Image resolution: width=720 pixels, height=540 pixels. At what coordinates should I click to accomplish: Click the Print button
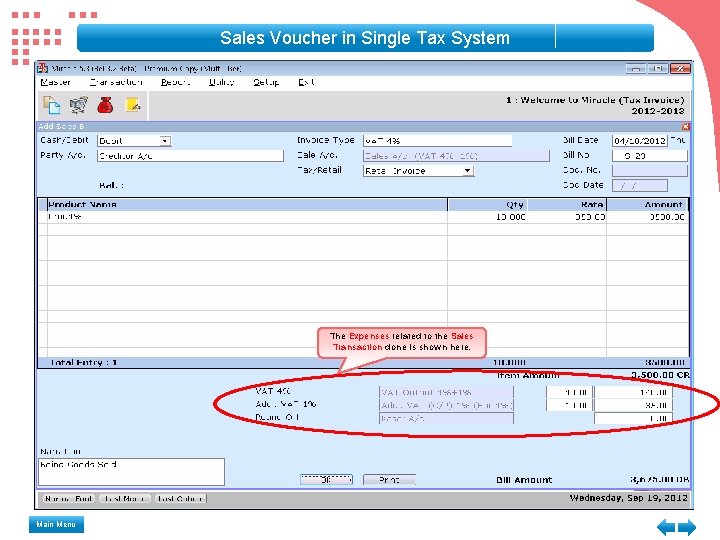(x=389, y=480)
